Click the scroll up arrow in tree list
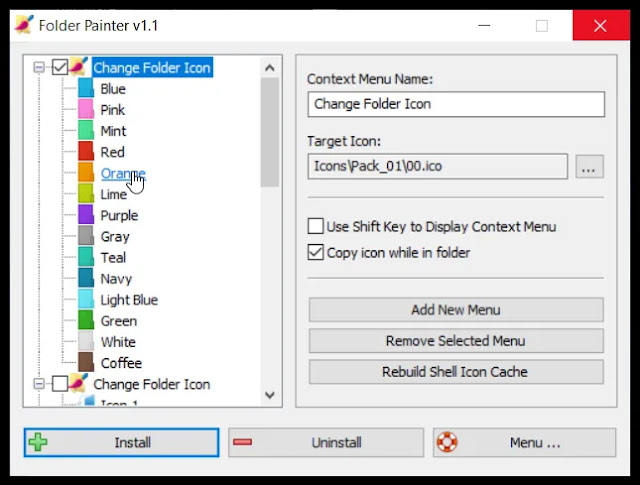The image size is (640, 485). (x=269, y=68)
